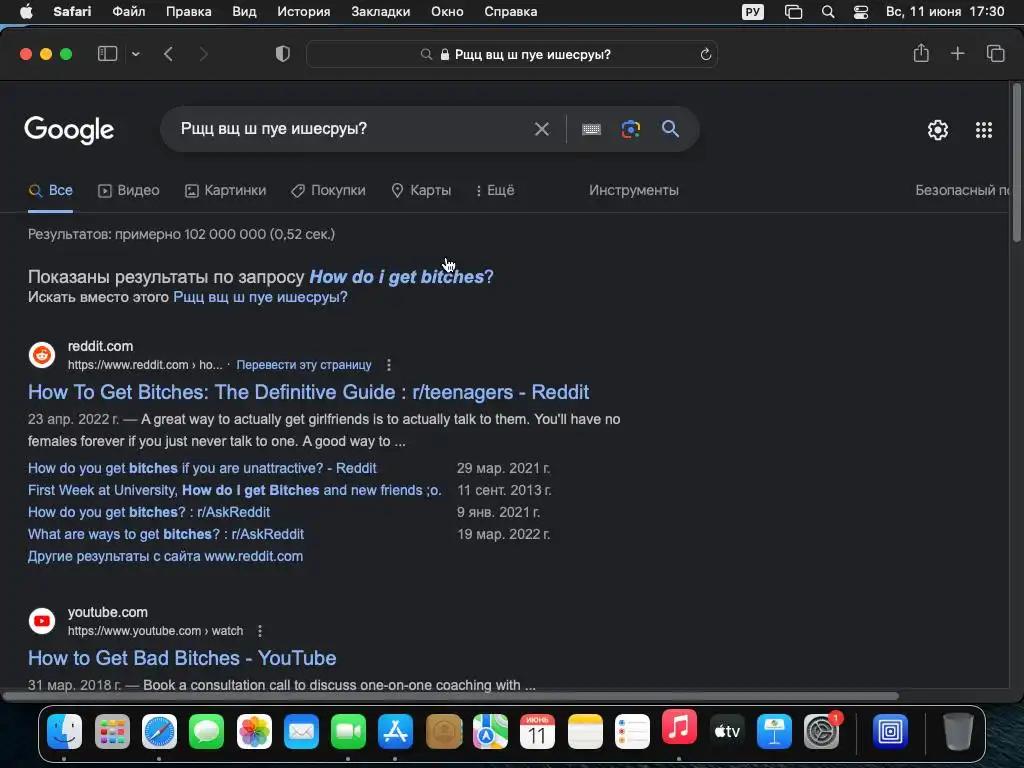Image resolution: width=1024 pixels, height=768 pixels.
Task: Switch to the Видео tab
Action: pos(129,190)
